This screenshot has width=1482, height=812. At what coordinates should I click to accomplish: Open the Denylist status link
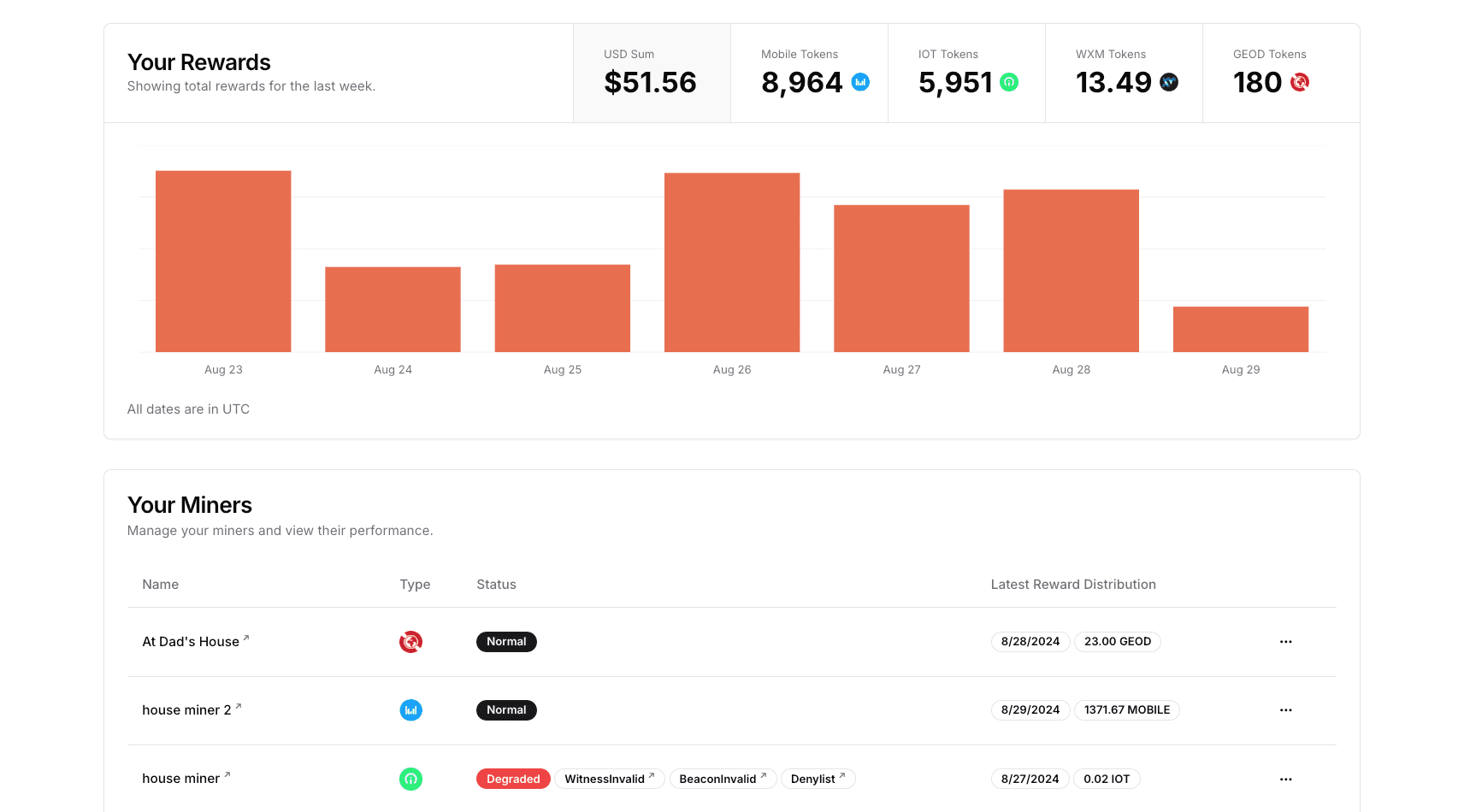click(818, 779)
